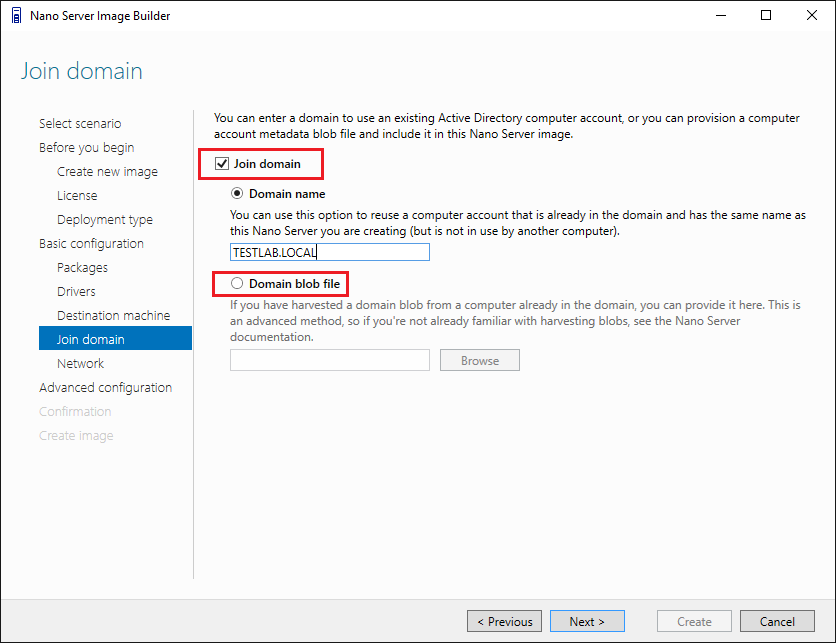
Task: Go to the Network step
Action: point(81,363)
